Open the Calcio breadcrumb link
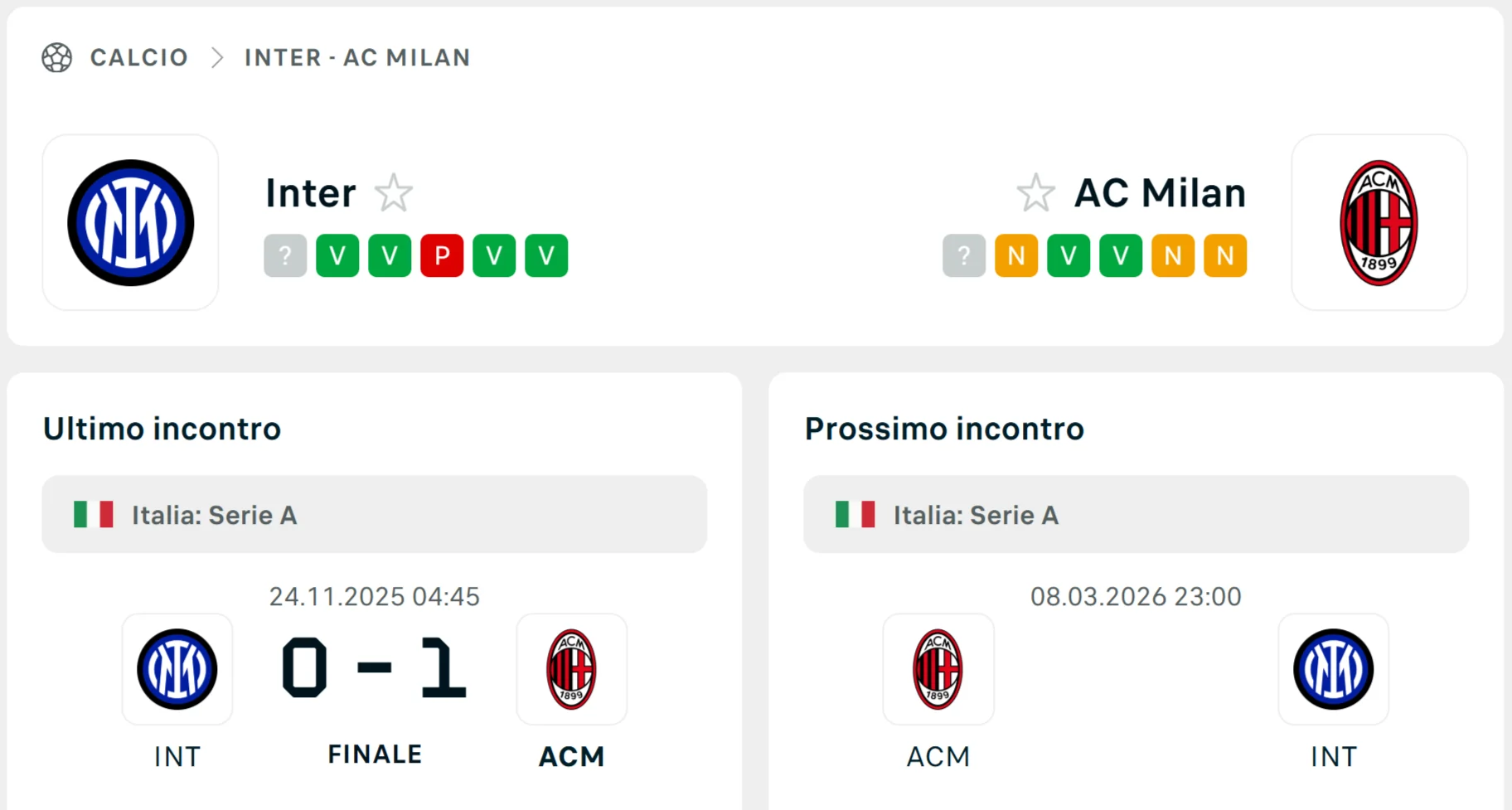This screenshot has width=1512, height=810. click(x=139, y=57)
